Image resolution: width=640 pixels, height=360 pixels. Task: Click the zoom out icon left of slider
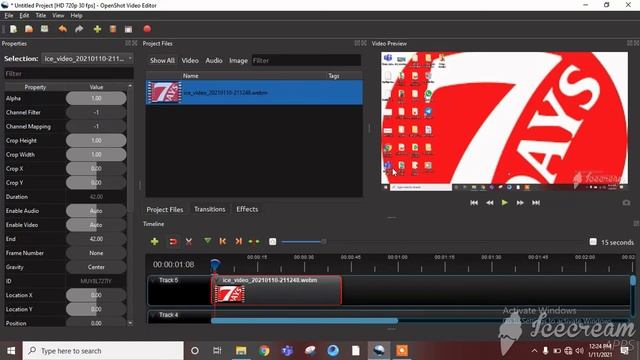(273, 242)
